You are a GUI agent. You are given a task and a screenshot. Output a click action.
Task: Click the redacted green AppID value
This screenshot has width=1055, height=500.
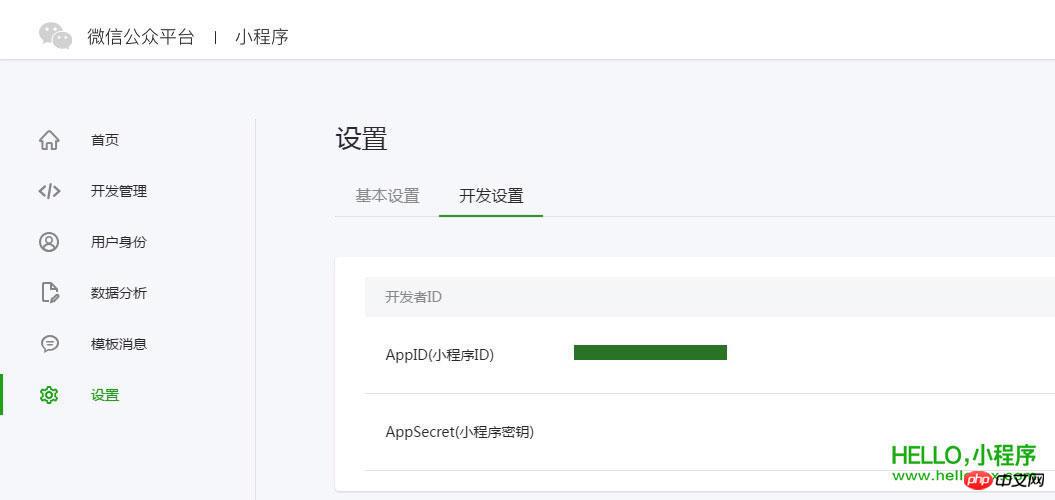point(650,352)
